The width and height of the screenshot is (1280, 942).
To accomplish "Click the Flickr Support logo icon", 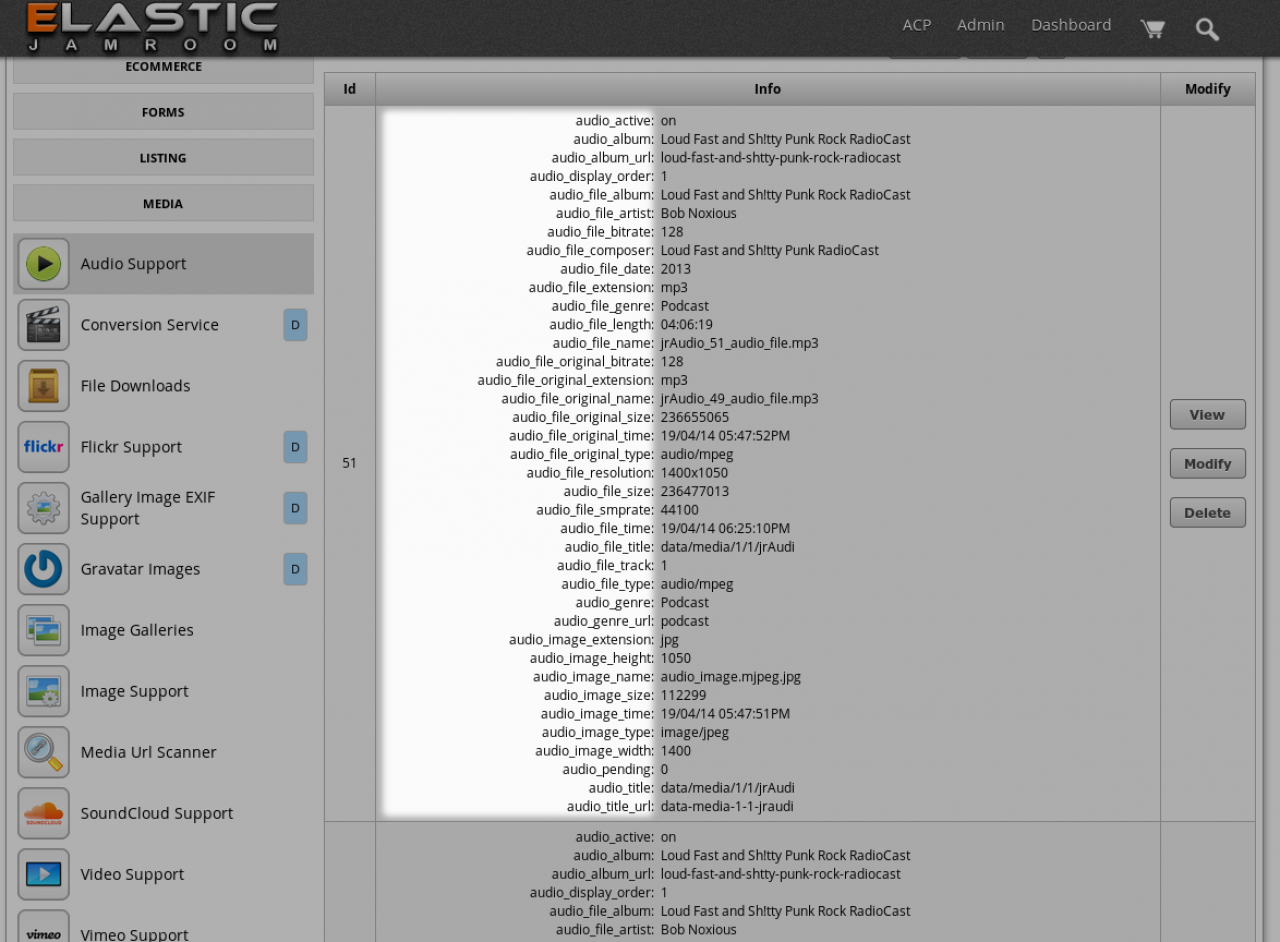I will [43, 447].
